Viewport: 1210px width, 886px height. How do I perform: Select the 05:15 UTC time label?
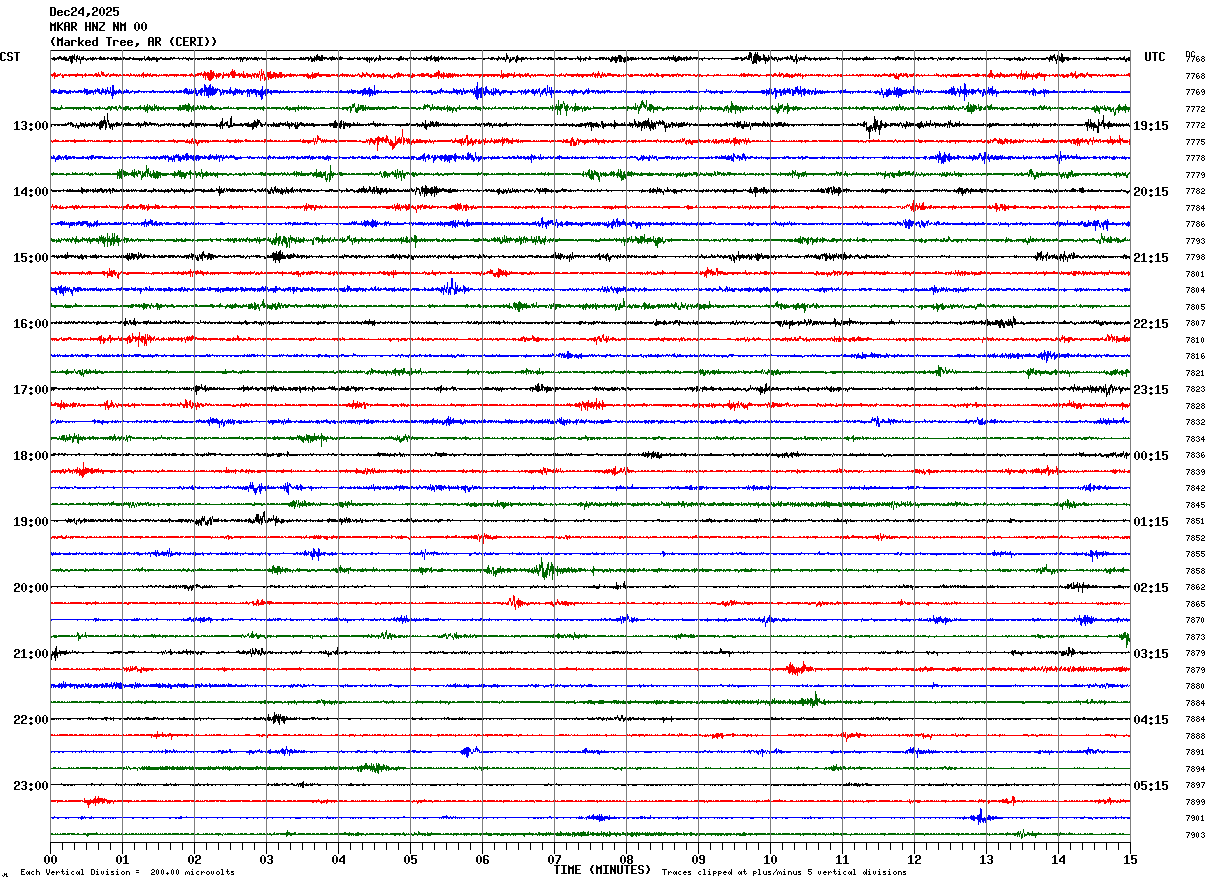click(1151, 786)
